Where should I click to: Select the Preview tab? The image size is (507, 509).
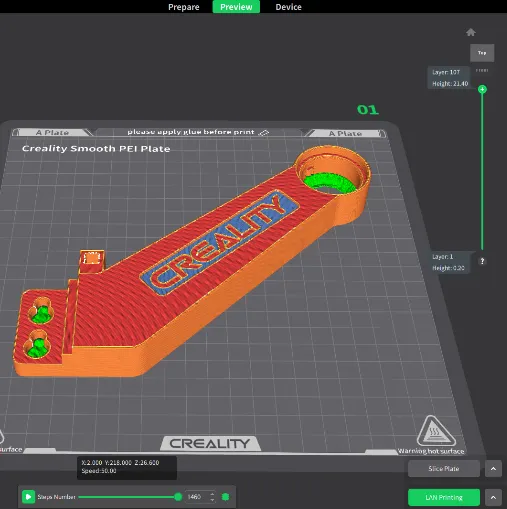click(236, 7)
